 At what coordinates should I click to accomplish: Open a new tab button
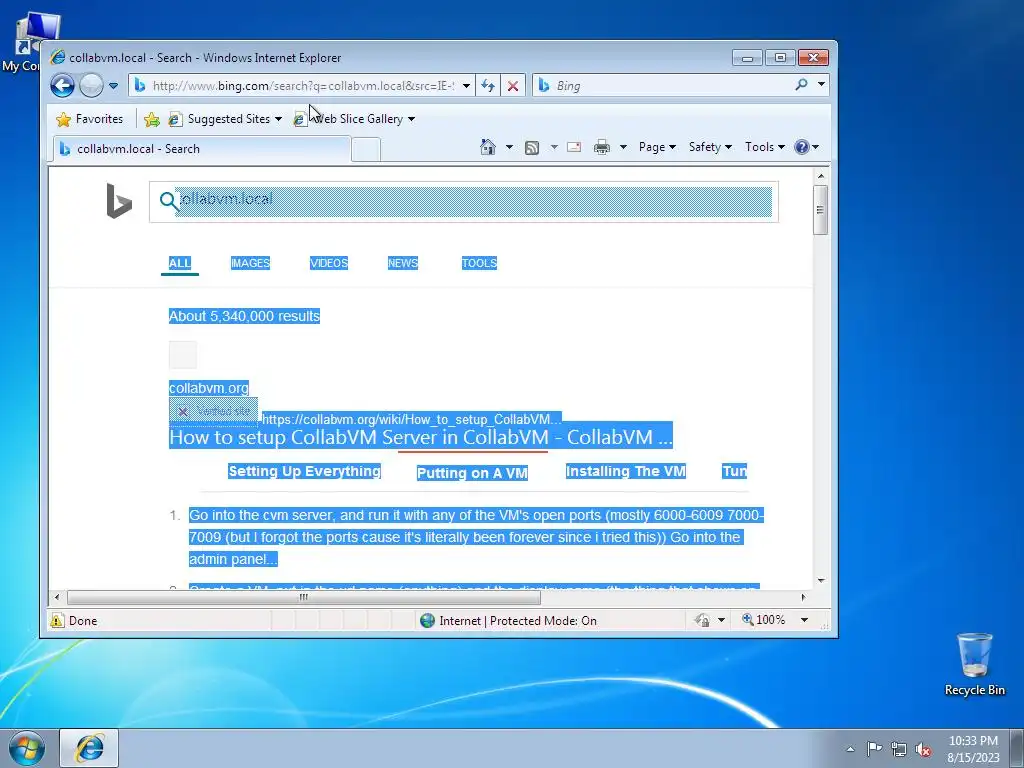point(366,150)
